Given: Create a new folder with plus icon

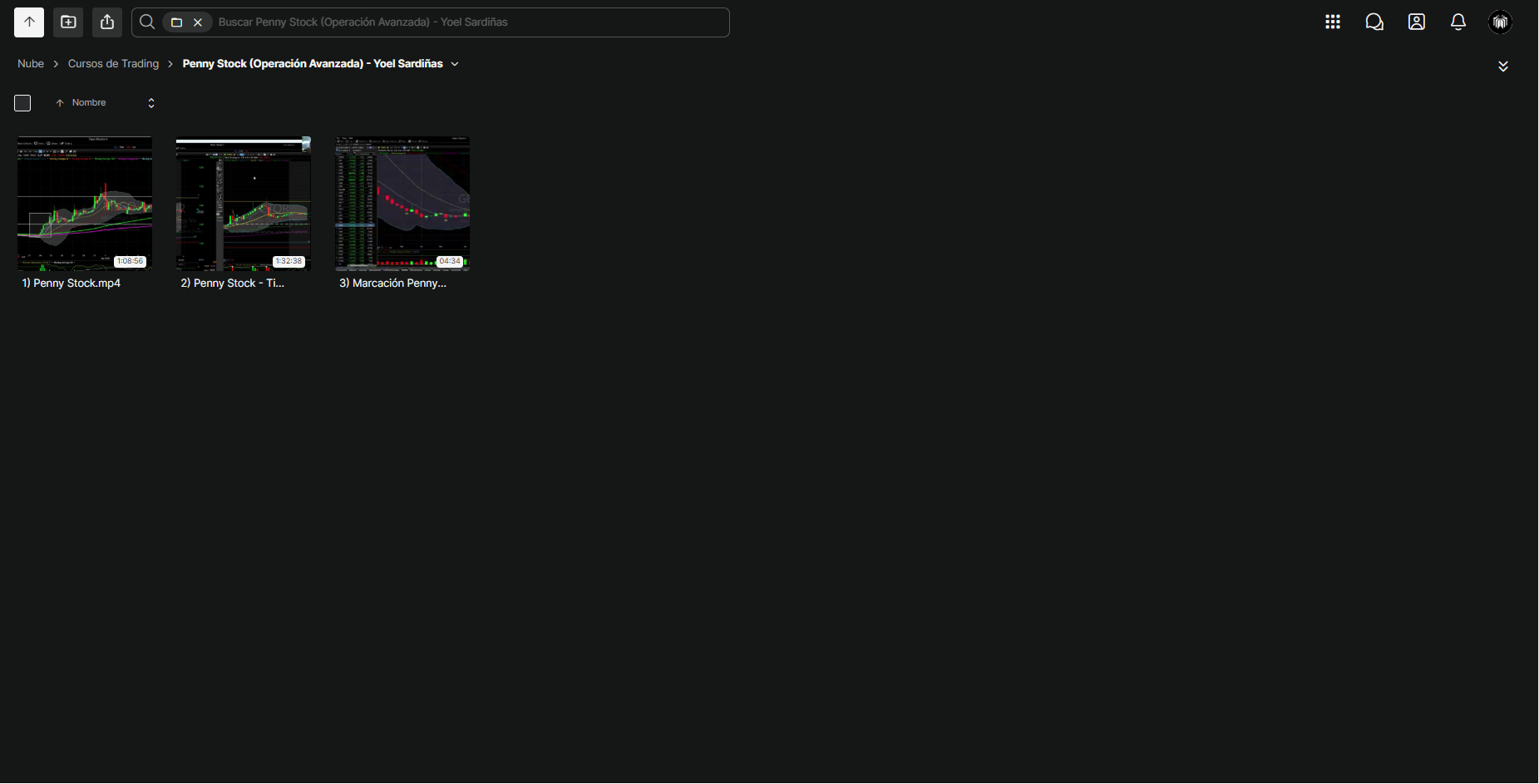Looking at the screenshot, I should [68, 22].
